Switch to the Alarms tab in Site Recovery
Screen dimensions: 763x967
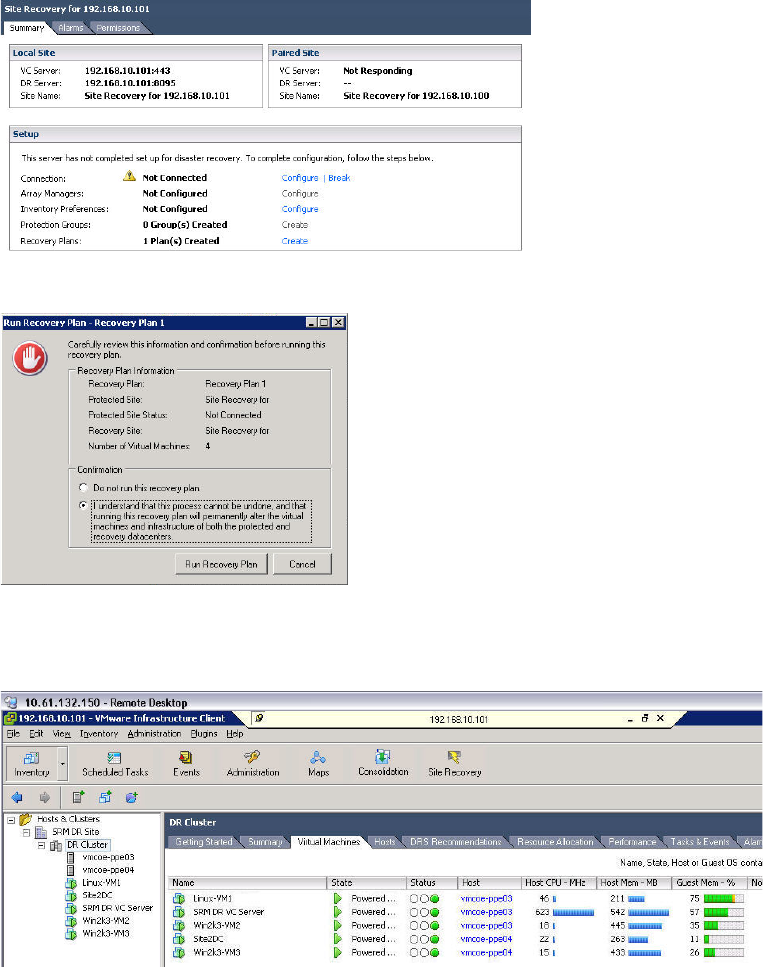coord(70,28)
